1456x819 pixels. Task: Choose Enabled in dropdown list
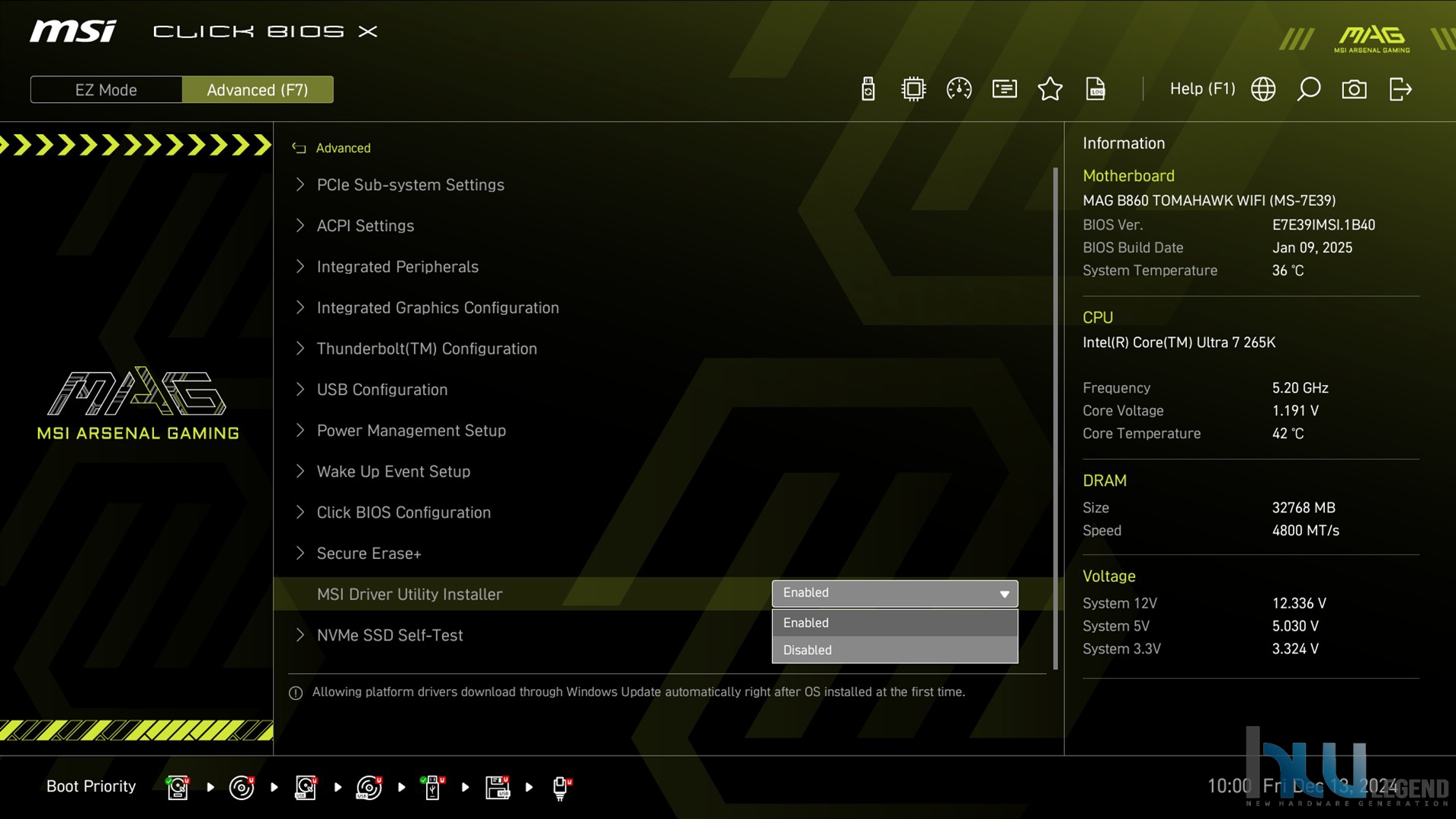coord(894,623)
